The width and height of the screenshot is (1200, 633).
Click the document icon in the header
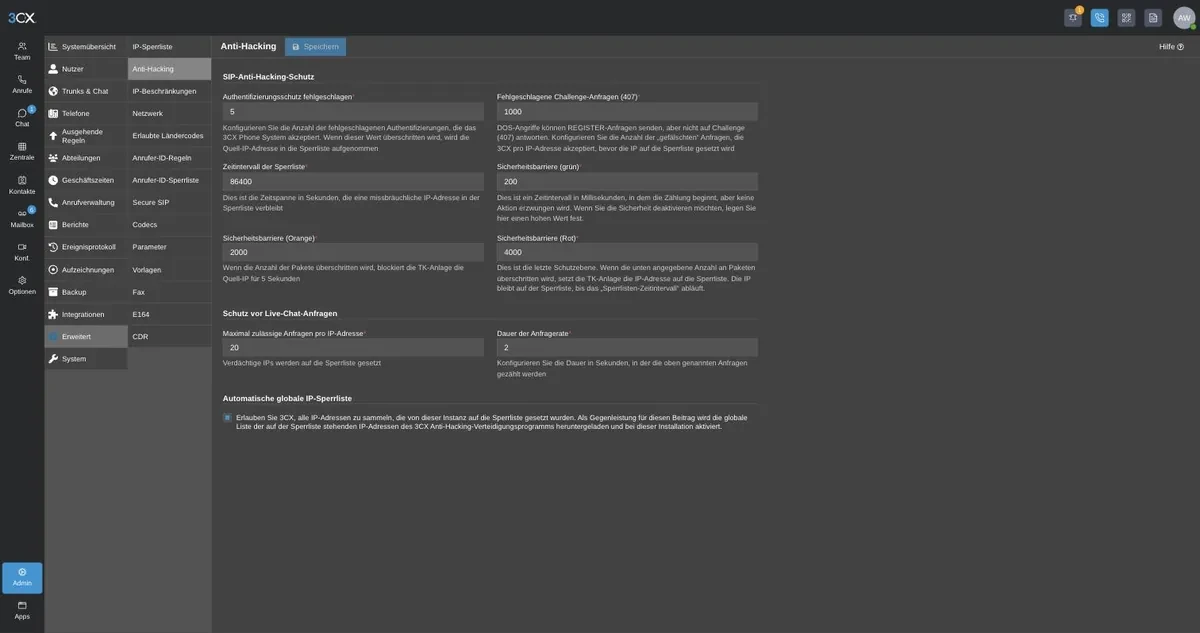(1153, 17)
